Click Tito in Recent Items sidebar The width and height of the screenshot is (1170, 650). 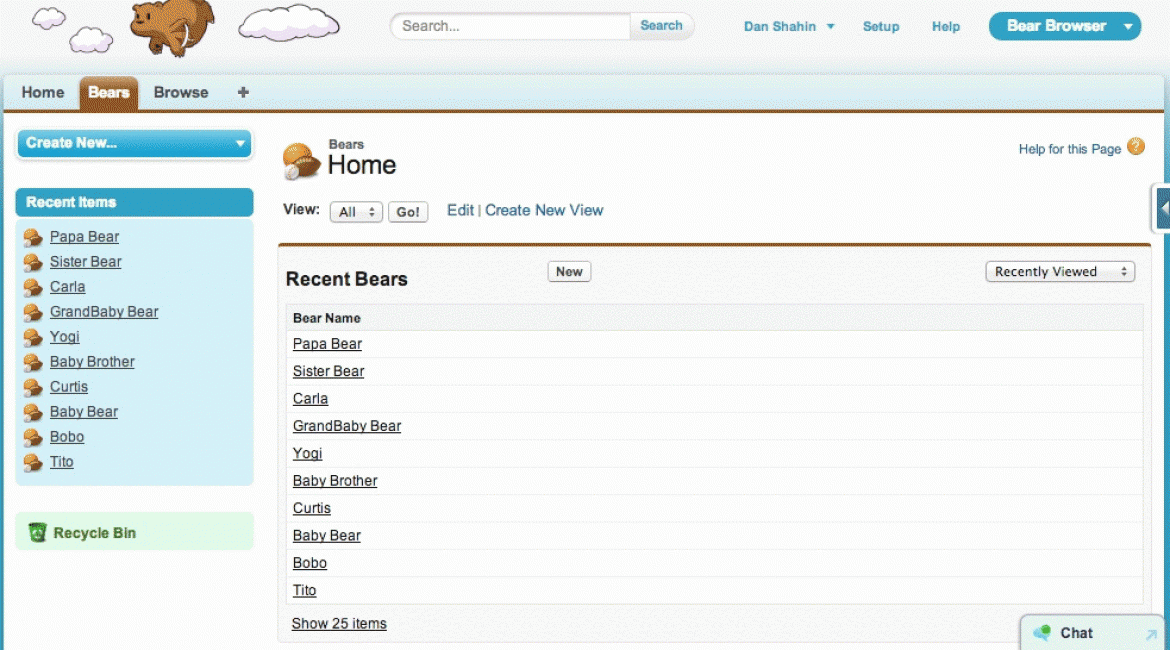tap(61, 462)
